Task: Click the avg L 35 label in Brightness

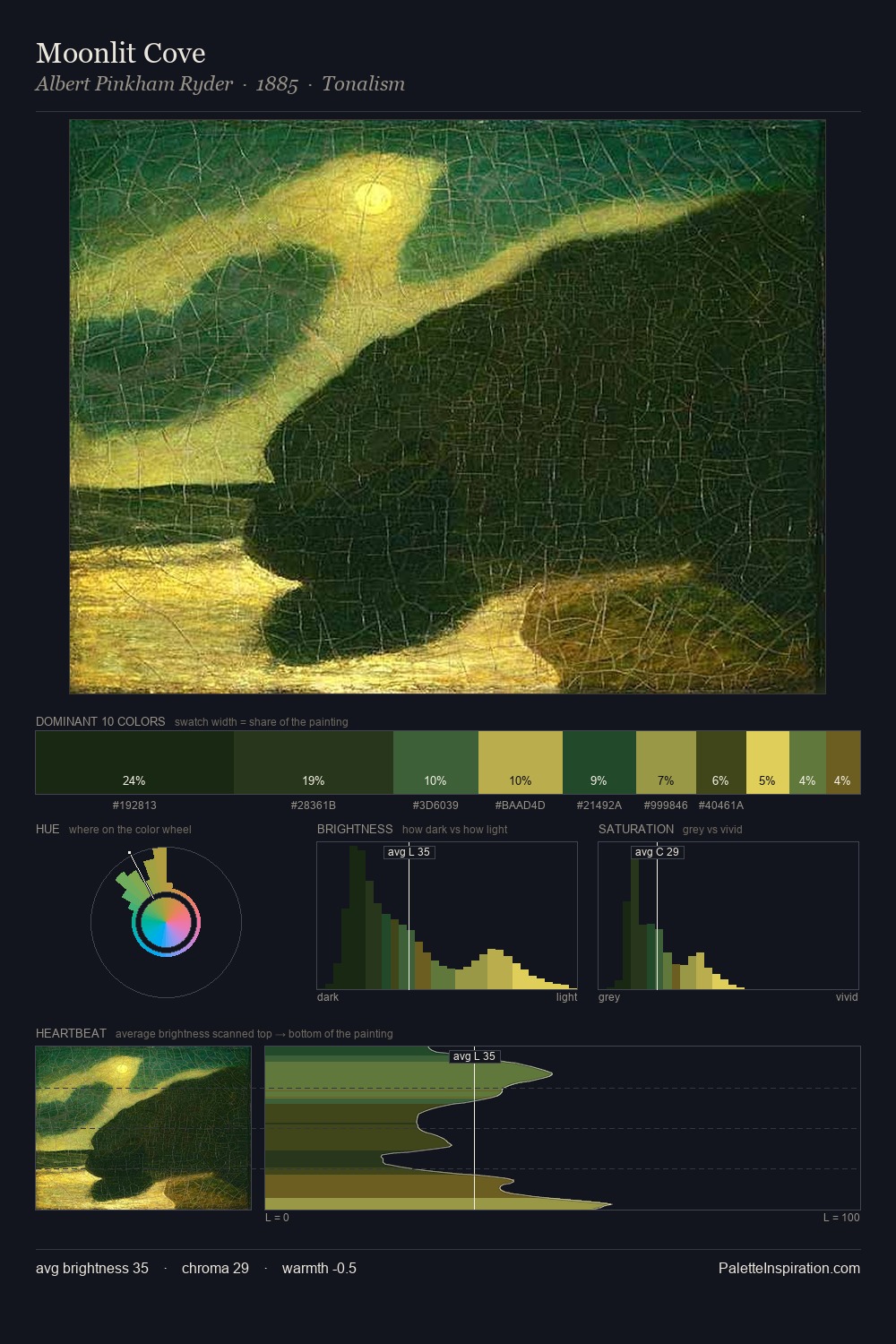Action: (409, 852)
